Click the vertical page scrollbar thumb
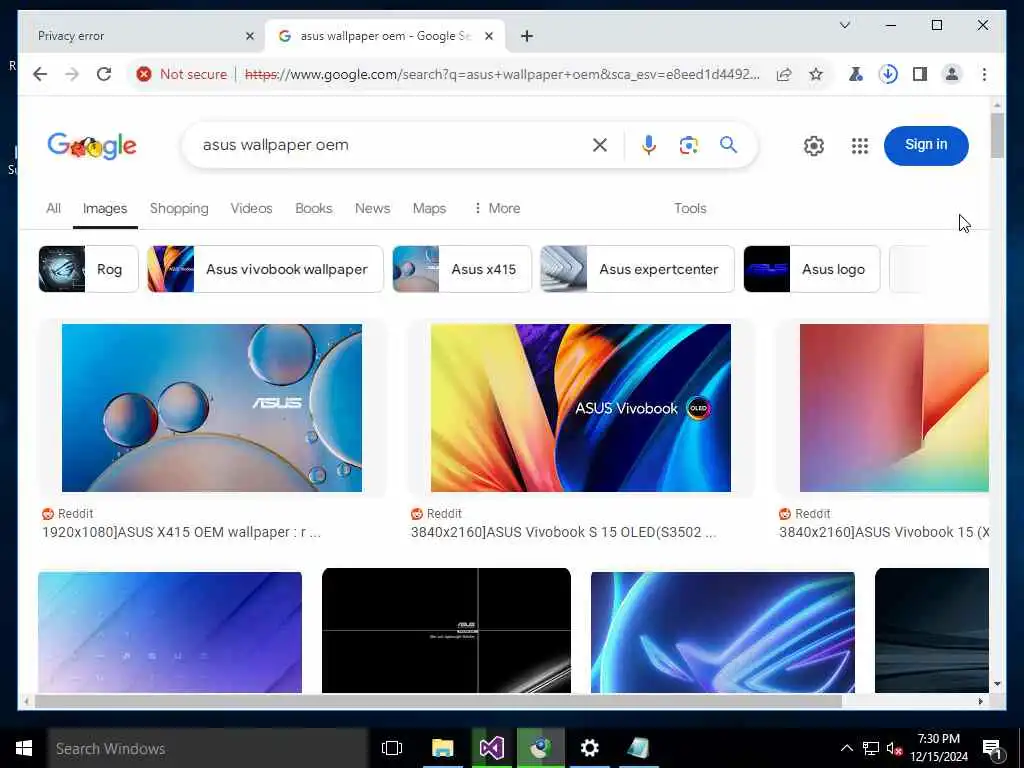The height and width of the screenshot is (768, 1024). [997, 136]
